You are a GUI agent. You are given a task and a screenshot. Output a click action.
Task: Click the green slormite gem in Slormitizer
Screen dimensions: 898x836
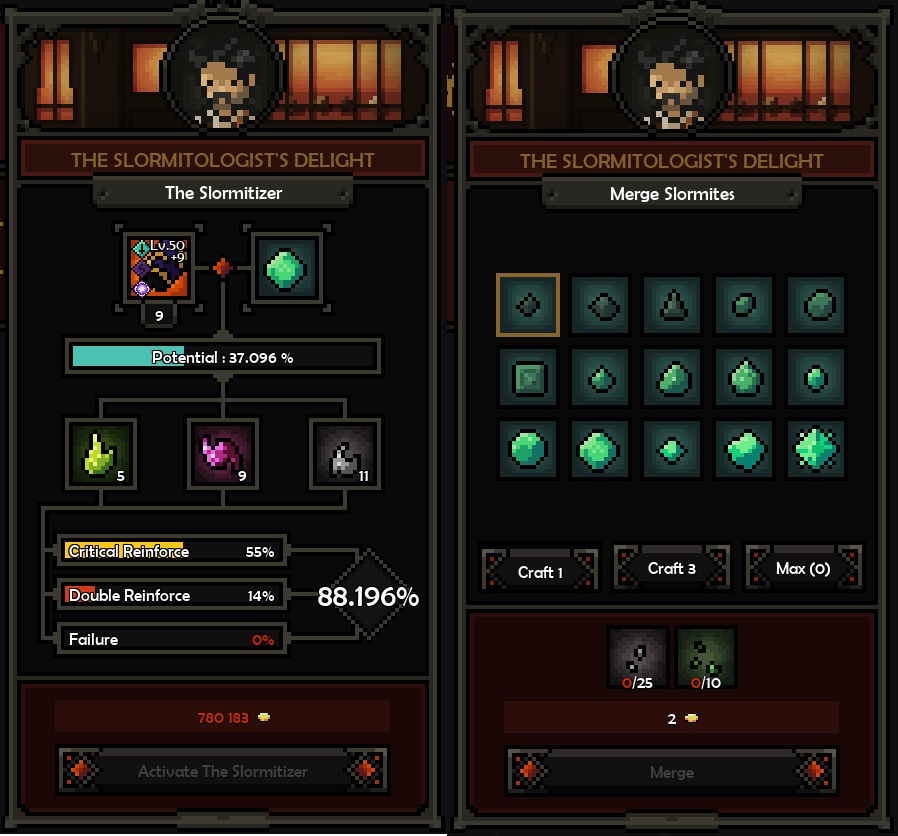pos(286,268)
